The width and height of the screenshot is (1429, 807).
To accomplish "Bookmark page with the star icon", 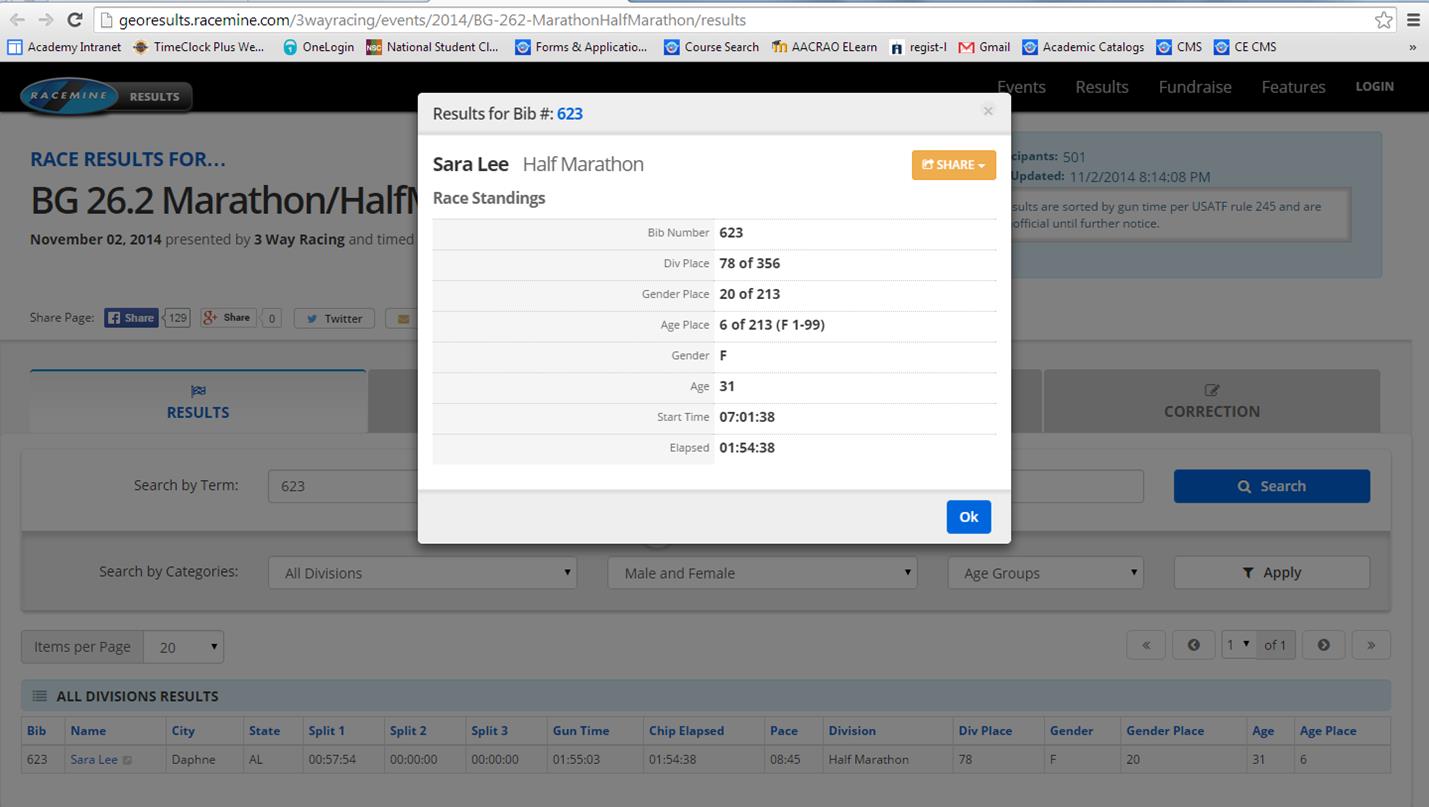I will (1383, 20).
